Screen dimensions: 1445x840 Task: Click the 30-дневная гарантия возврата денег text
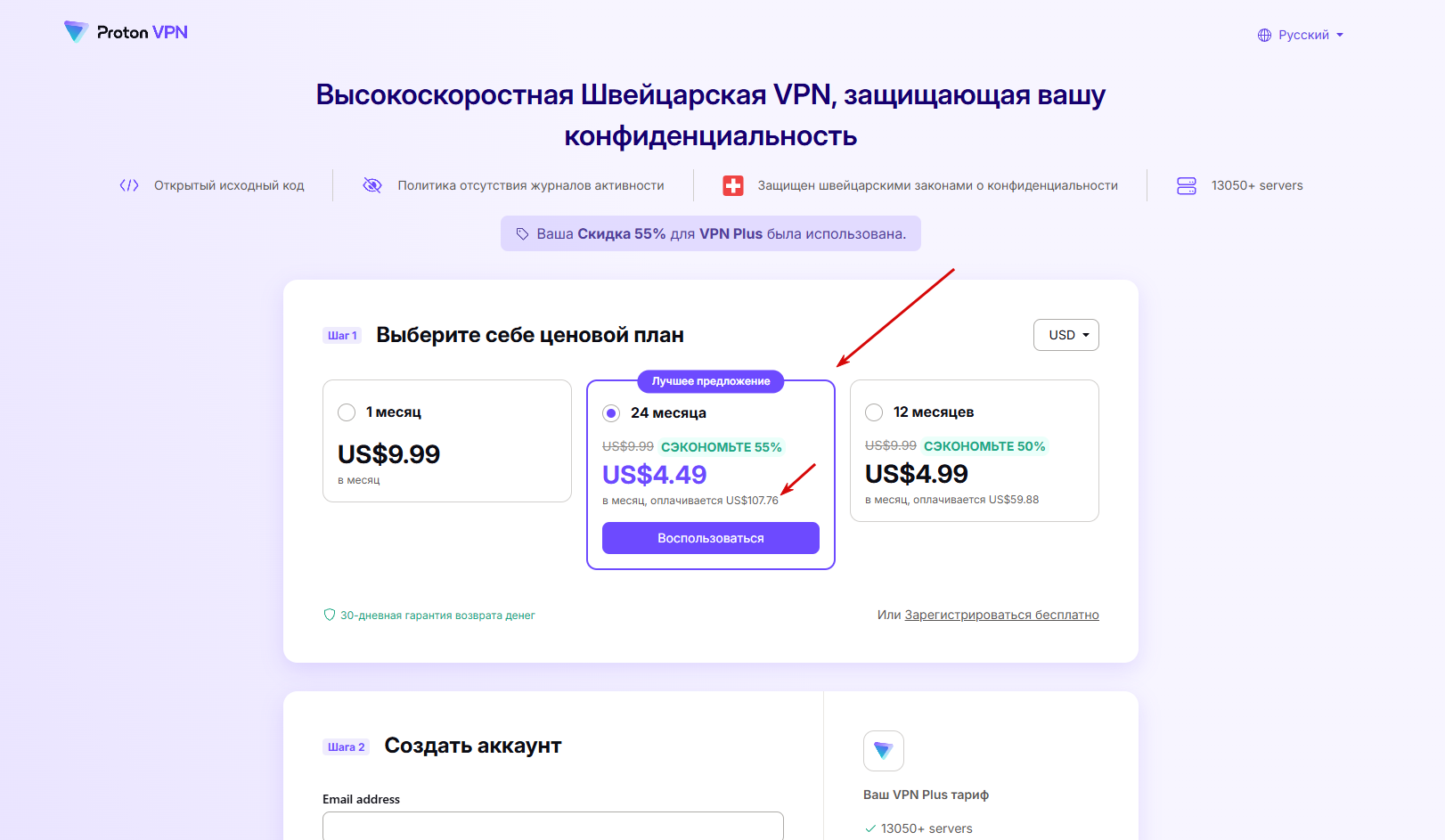437,616
